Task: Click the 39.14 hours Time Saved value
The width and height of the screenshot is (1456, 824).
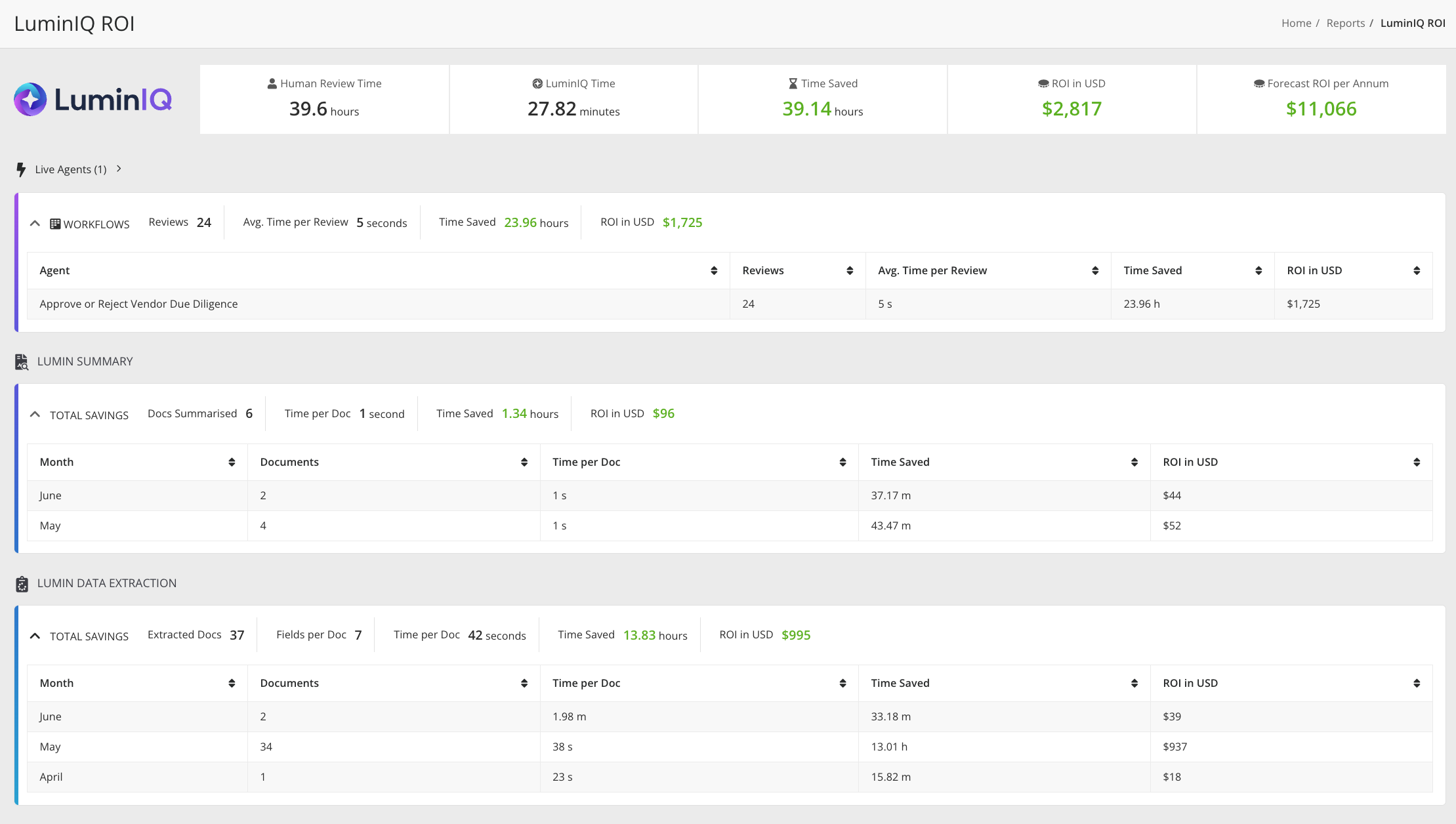Action: [x=822, y=109]
